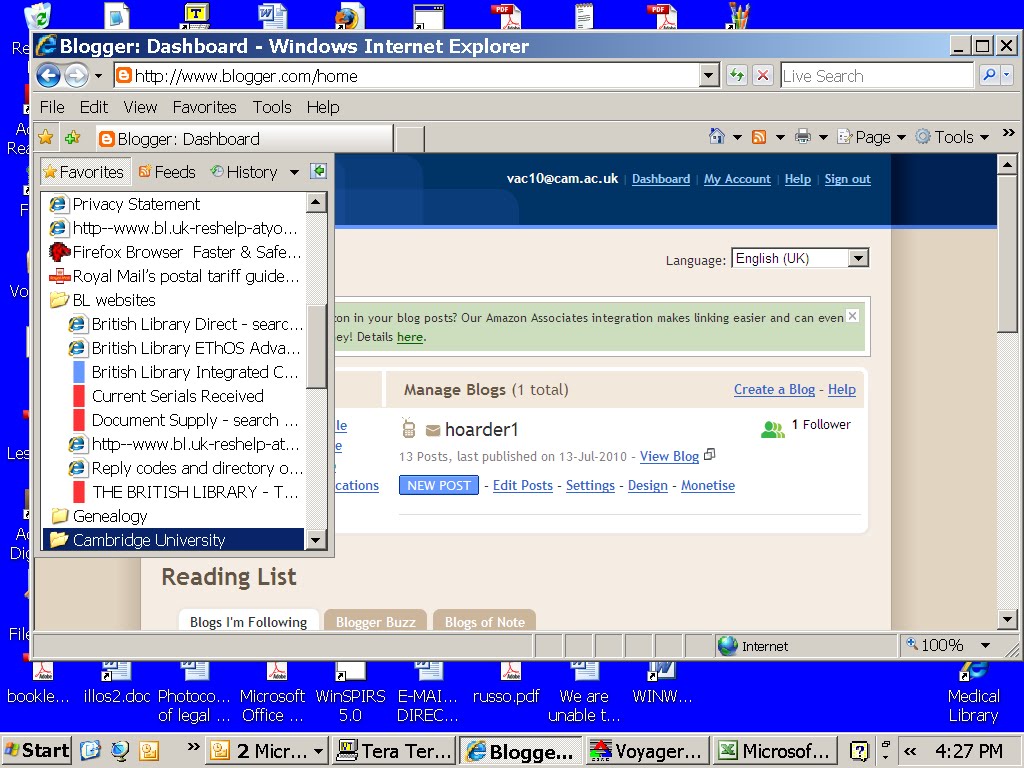1024x768 pixels.
Task: Open the Cambridge University favorites folder
Action: click(174, 540)
